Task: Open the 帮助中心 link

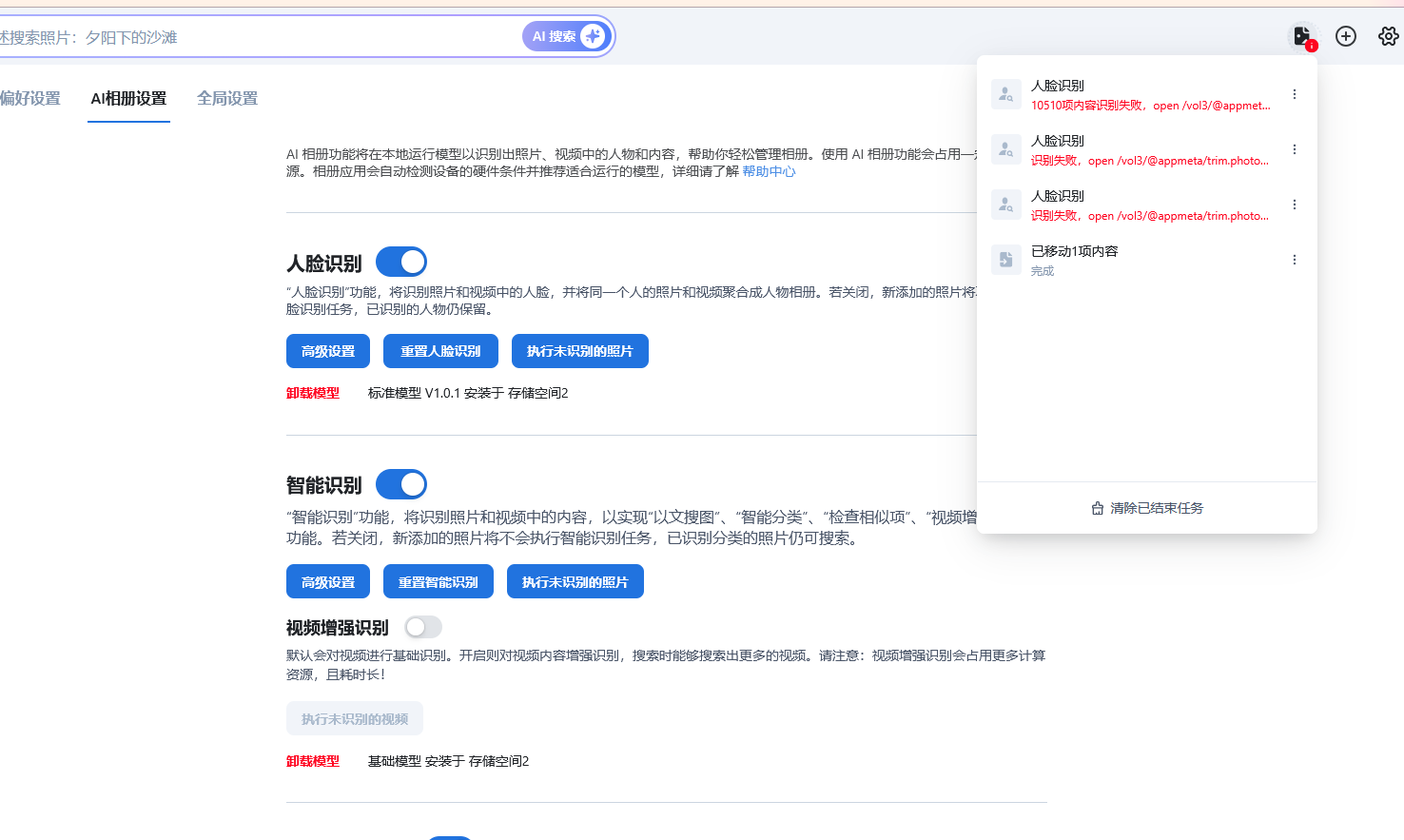Action: tap(770, 171)
